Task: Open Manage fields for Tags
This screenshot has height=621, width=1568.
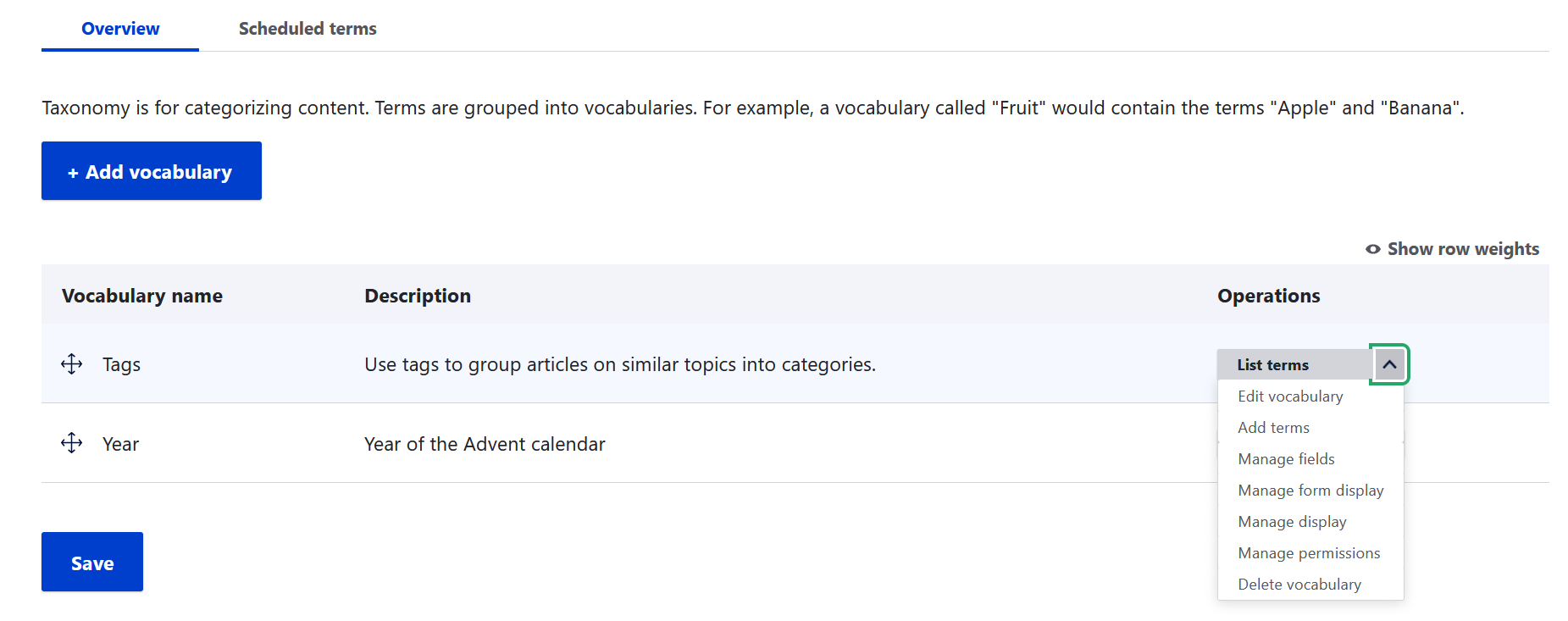Action: (1286, 459)
